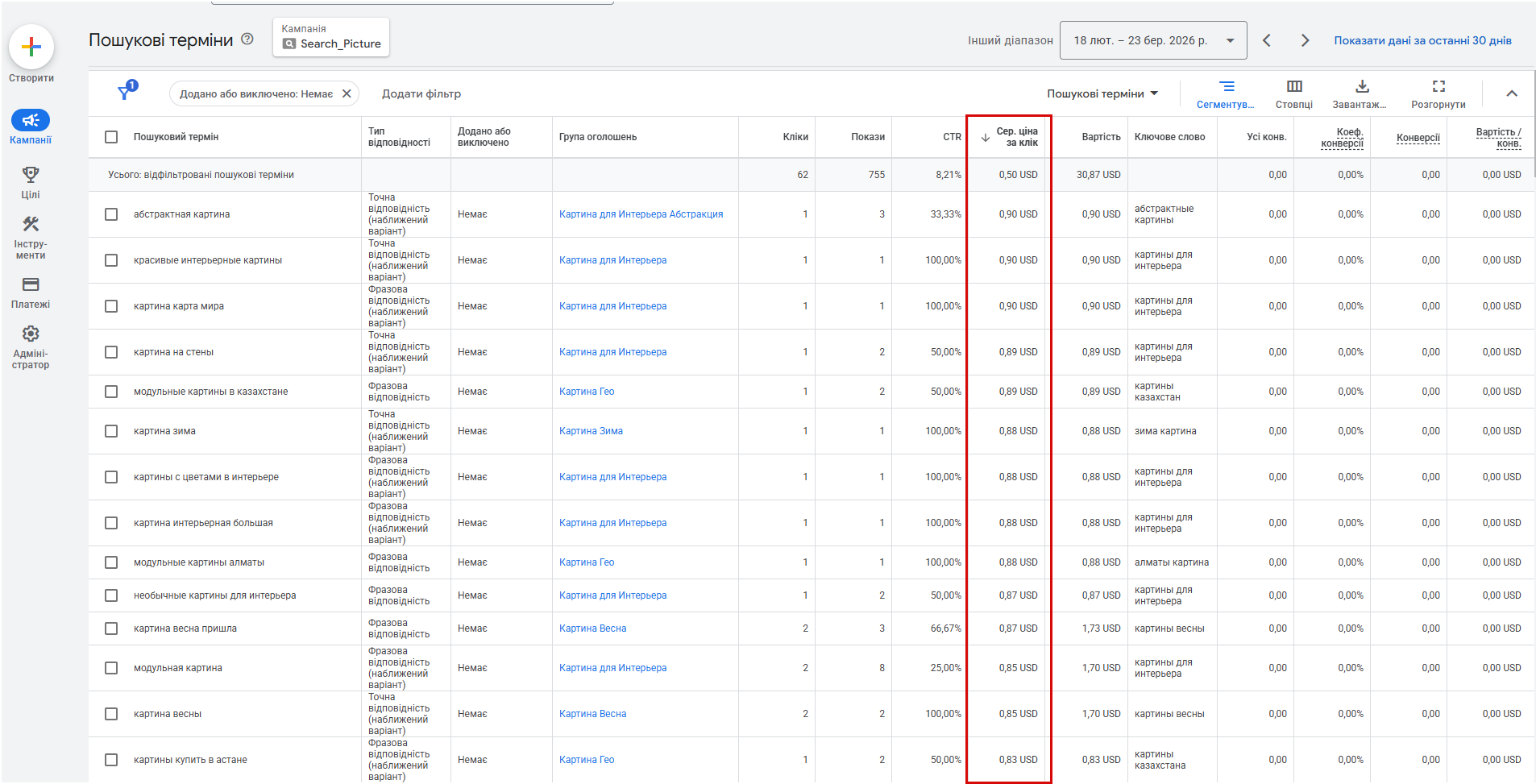Open the Tools wrench icon

31,224
